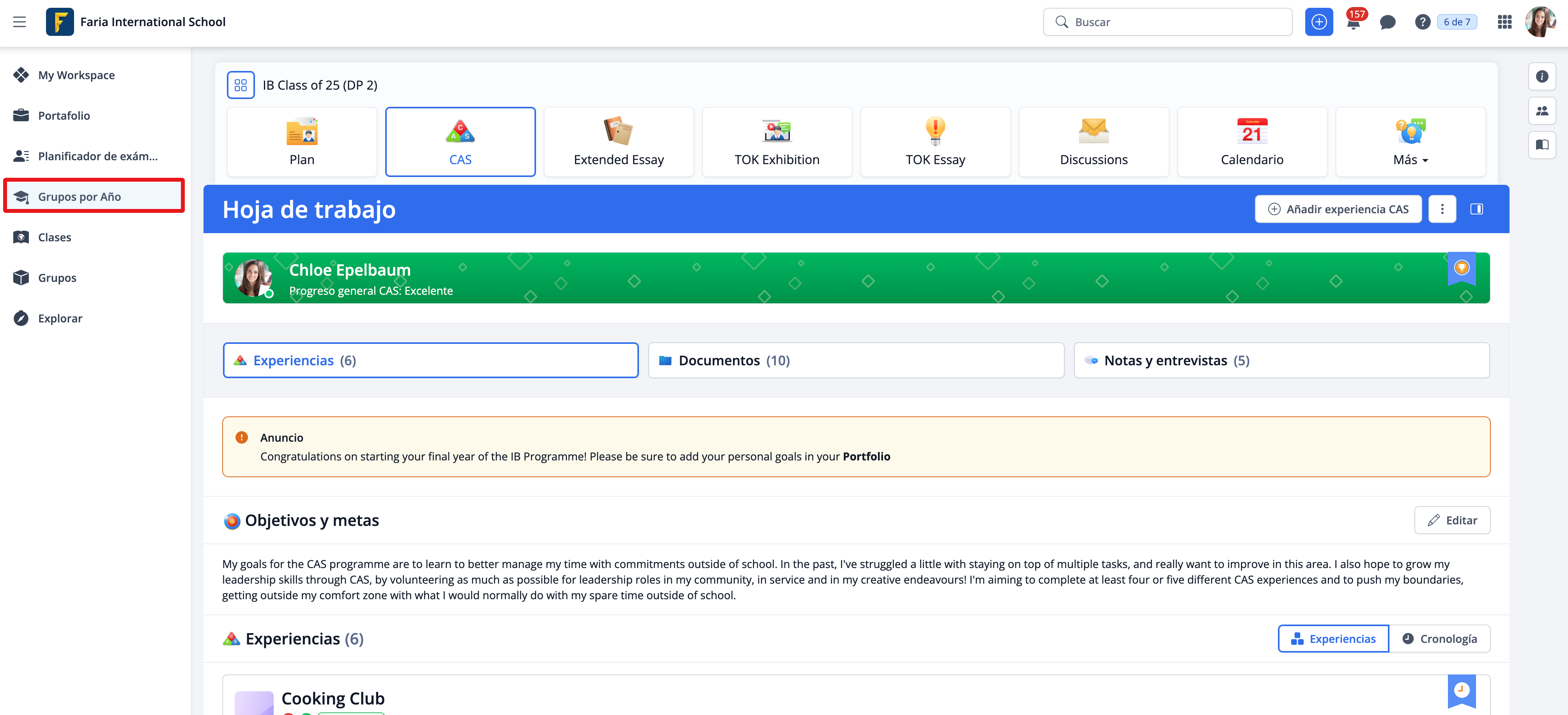Open the hamburger navigation menu
The image size is (1568, 715).
[19, 22]
